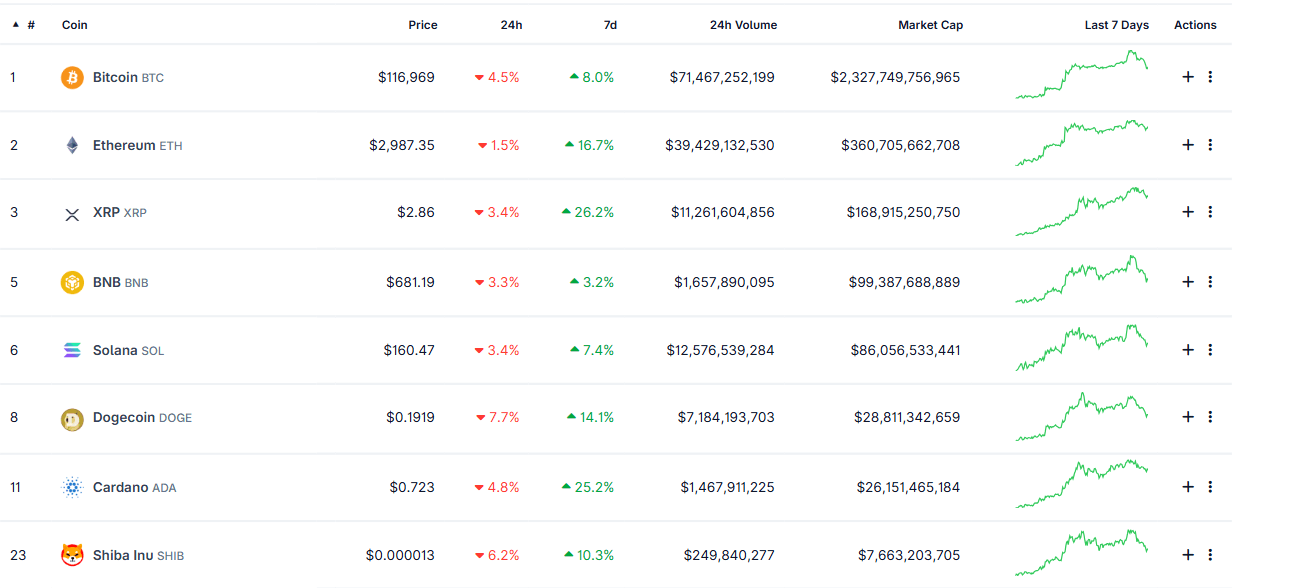
Task: Click the XRP logo icon
Action: (x=72, y=213)
